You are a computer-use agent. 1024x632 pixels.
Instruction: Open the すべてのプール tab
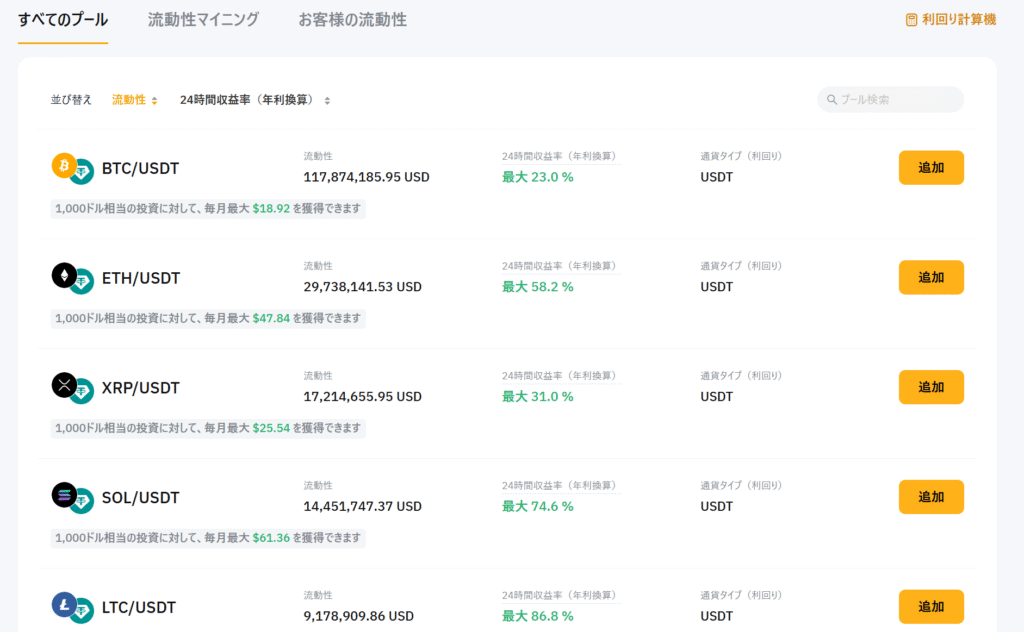(x=63, y=20)
